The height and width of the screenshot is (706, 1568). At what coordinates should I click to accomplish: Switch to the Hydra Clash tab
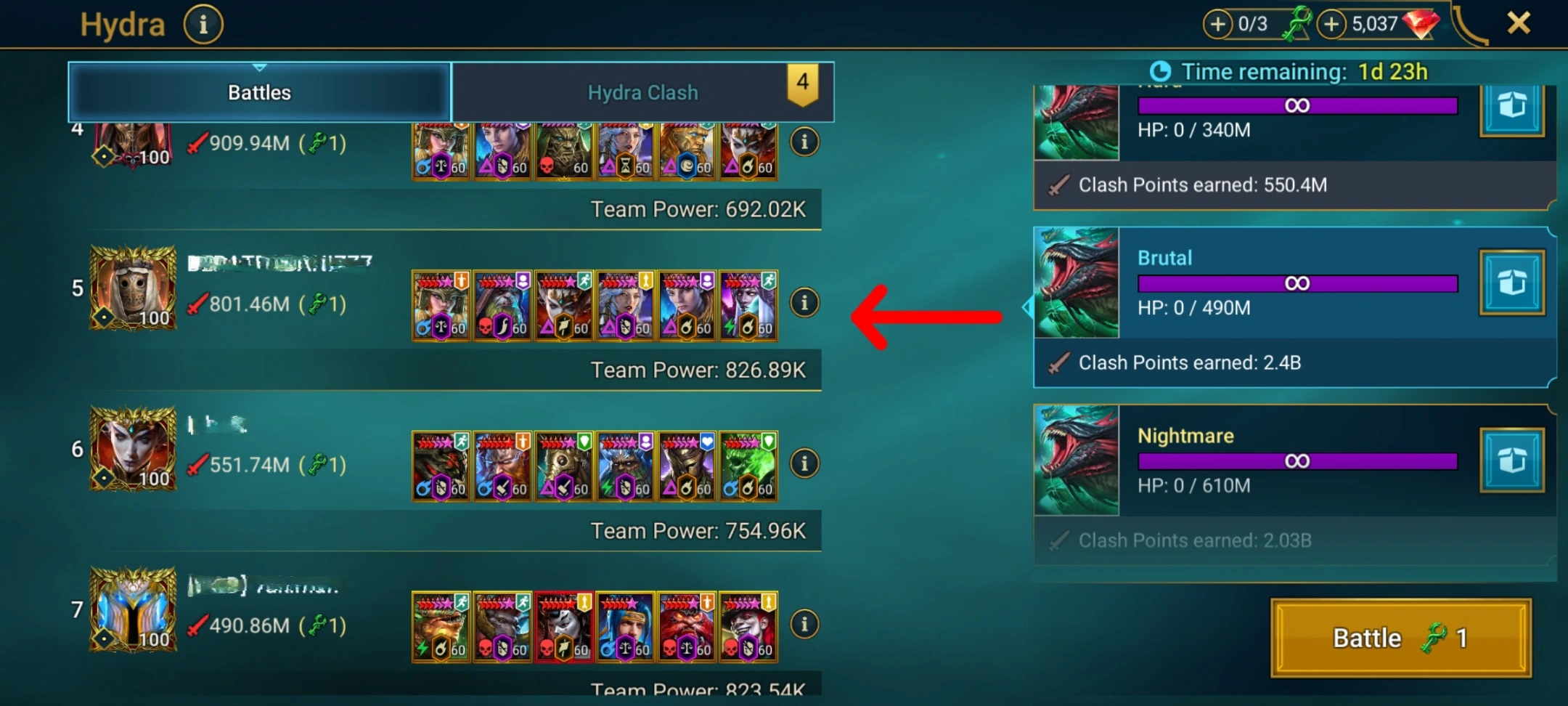[642, 92]
